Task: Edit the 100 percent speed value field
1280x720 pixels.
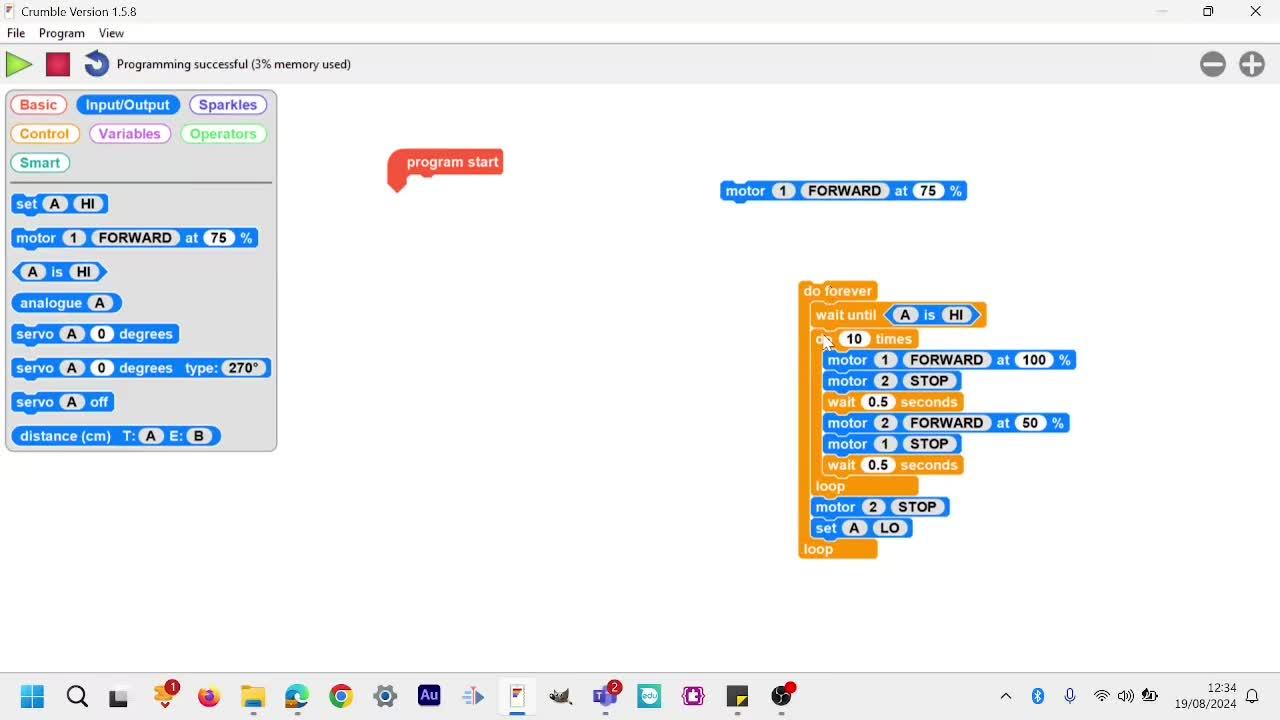Action: point(1035,360)
